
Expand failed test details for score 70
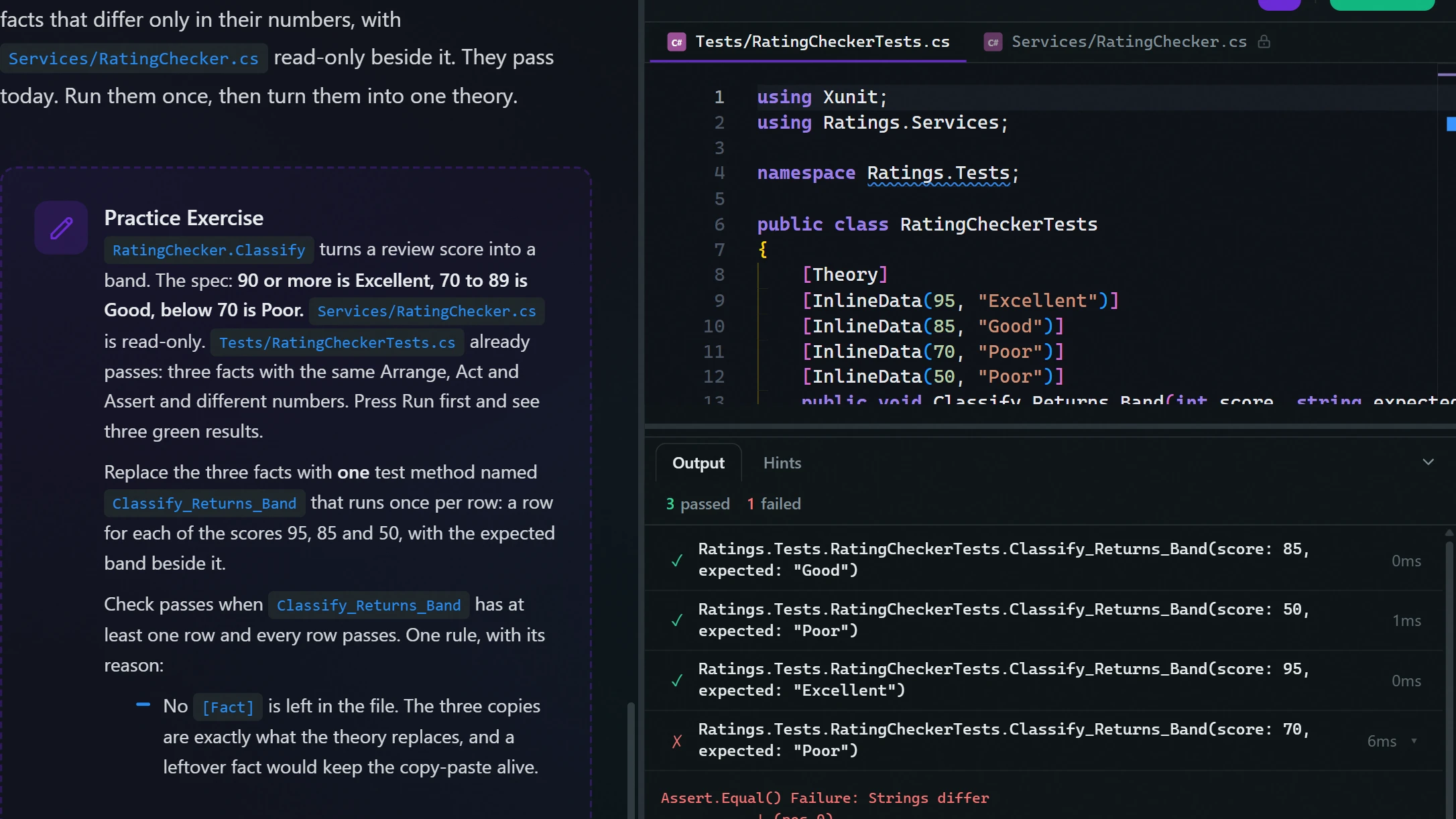click(1414, 741)
